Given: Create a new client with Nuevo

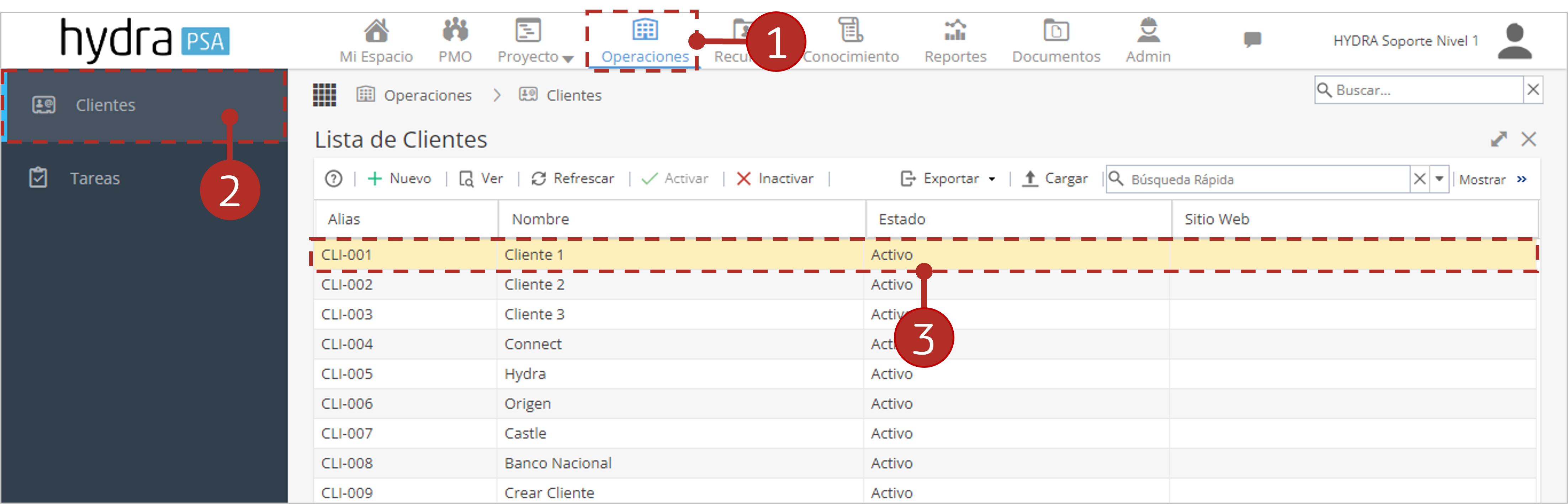Looking at the screenshot, I should (x=399, y=178).
